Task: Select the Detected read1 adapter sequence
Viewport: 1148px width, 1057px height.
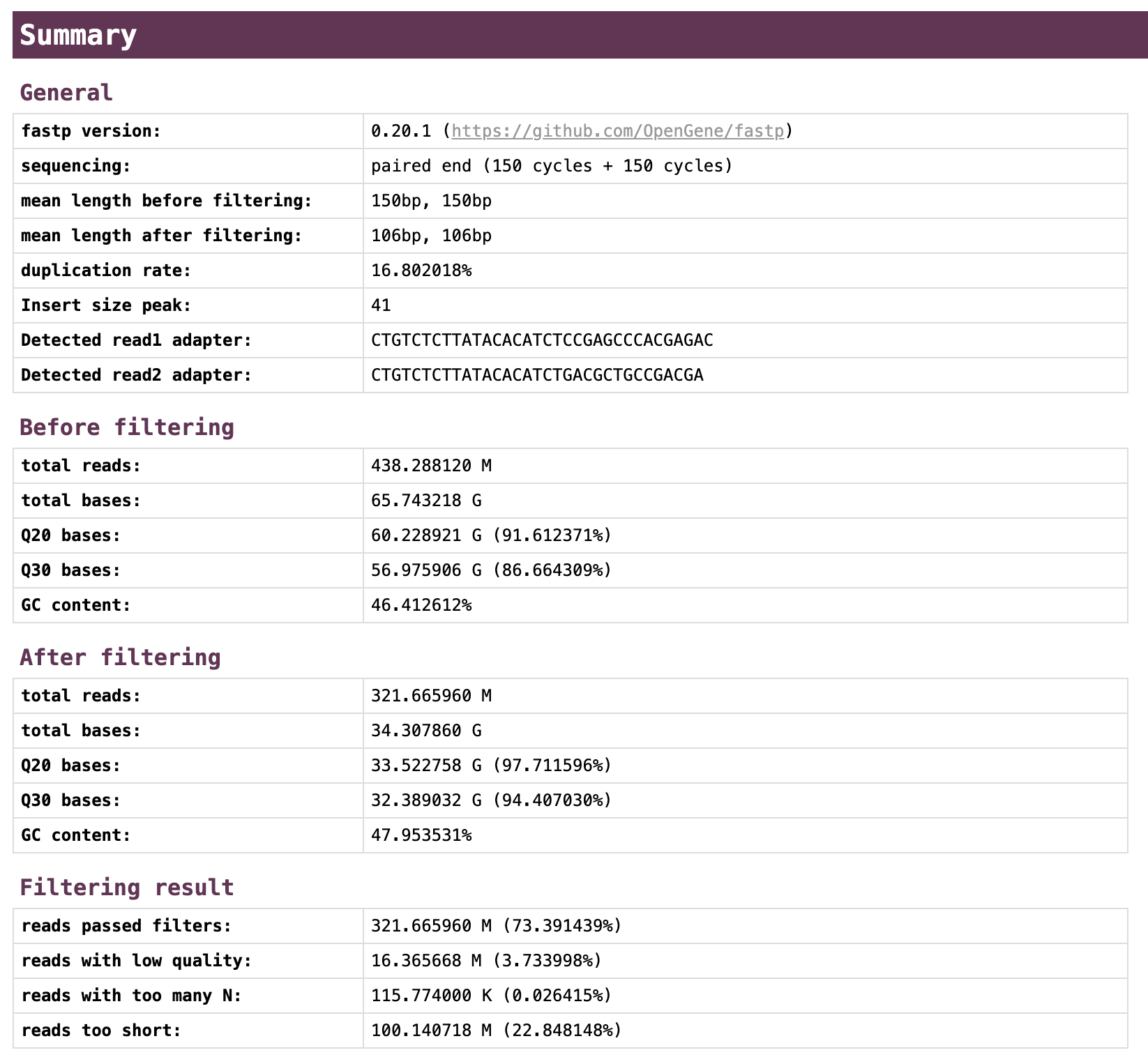Action: click(542, 340)
